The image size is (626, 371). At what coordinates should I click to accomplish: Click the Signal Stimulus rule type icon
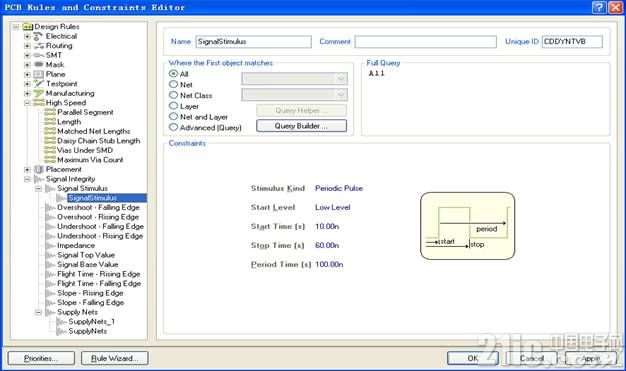50,188
